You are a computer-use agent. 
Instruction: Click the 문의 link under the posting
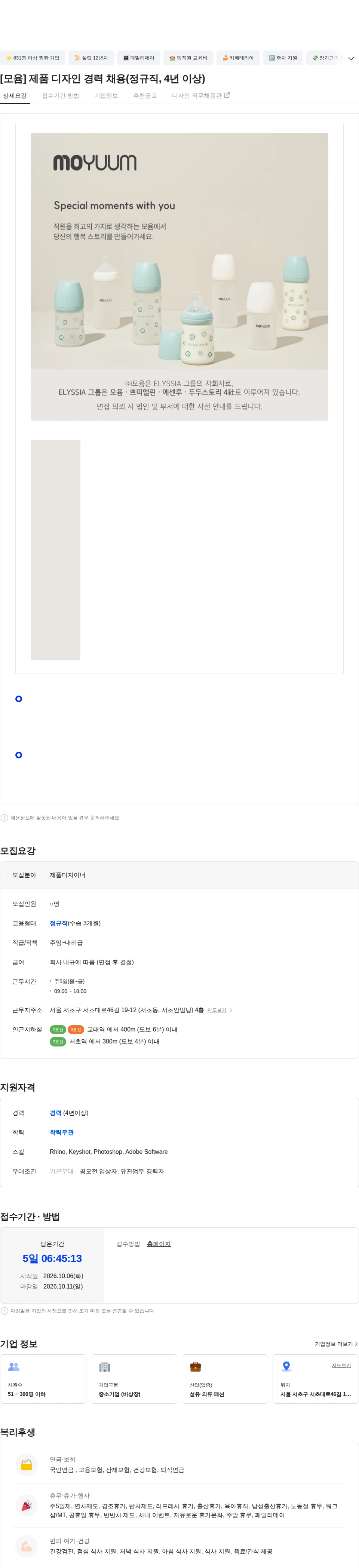point(94,817)
